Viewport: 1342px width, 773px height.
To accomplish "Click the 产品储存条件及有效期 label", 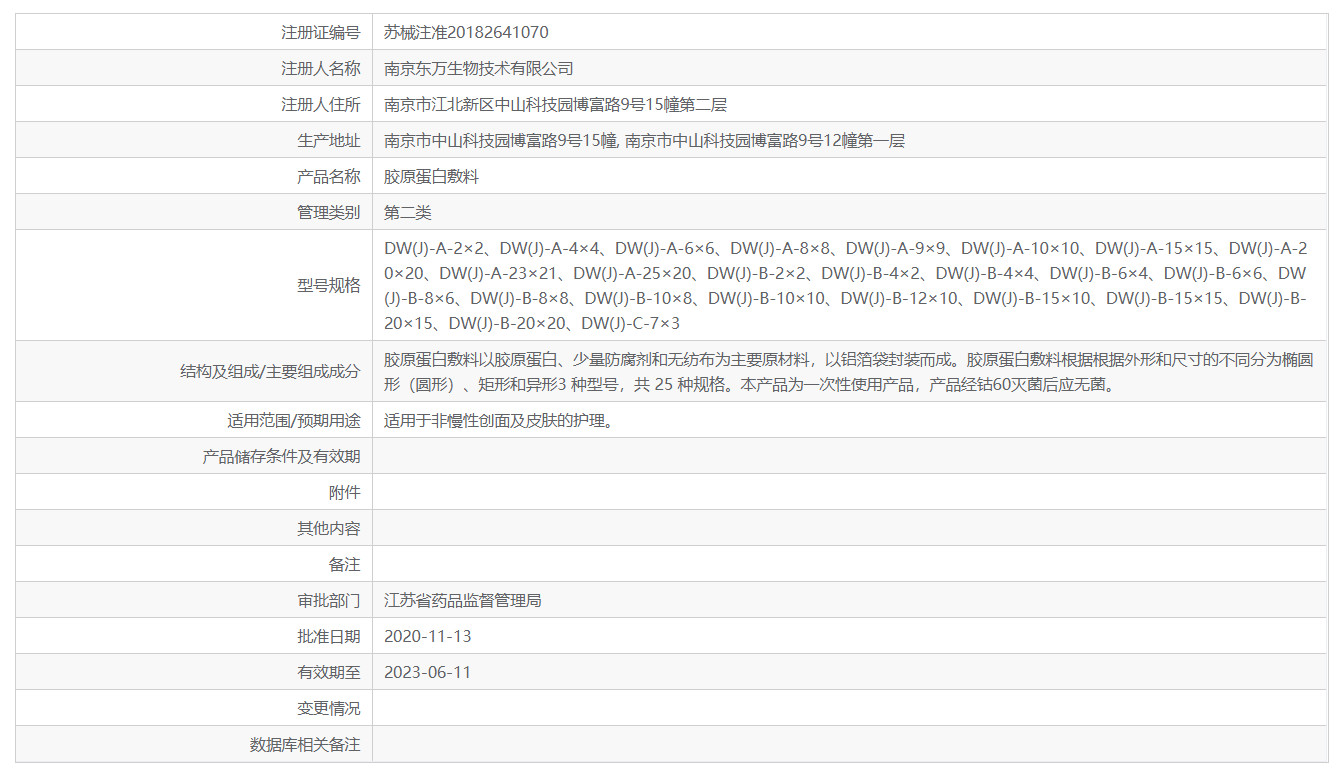I will [x=281, y=456].
